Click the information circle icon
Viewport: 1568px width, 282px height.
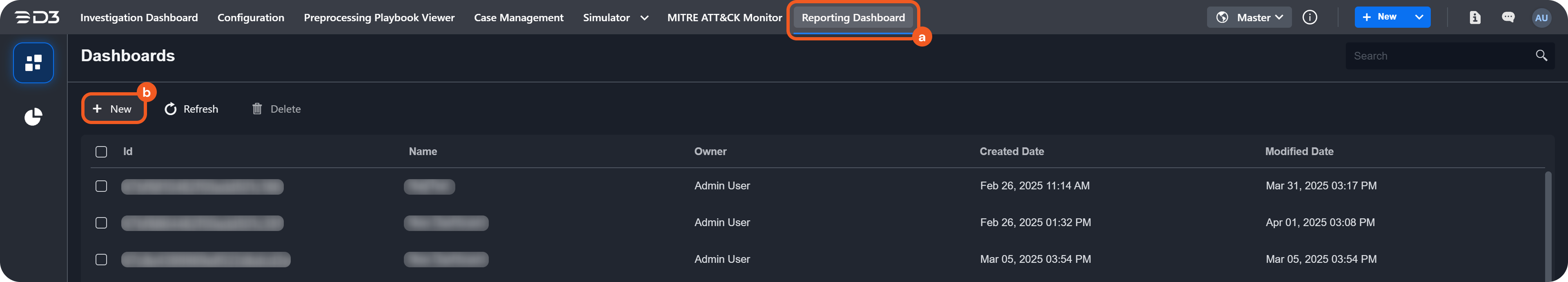(x=1309, y=18)
